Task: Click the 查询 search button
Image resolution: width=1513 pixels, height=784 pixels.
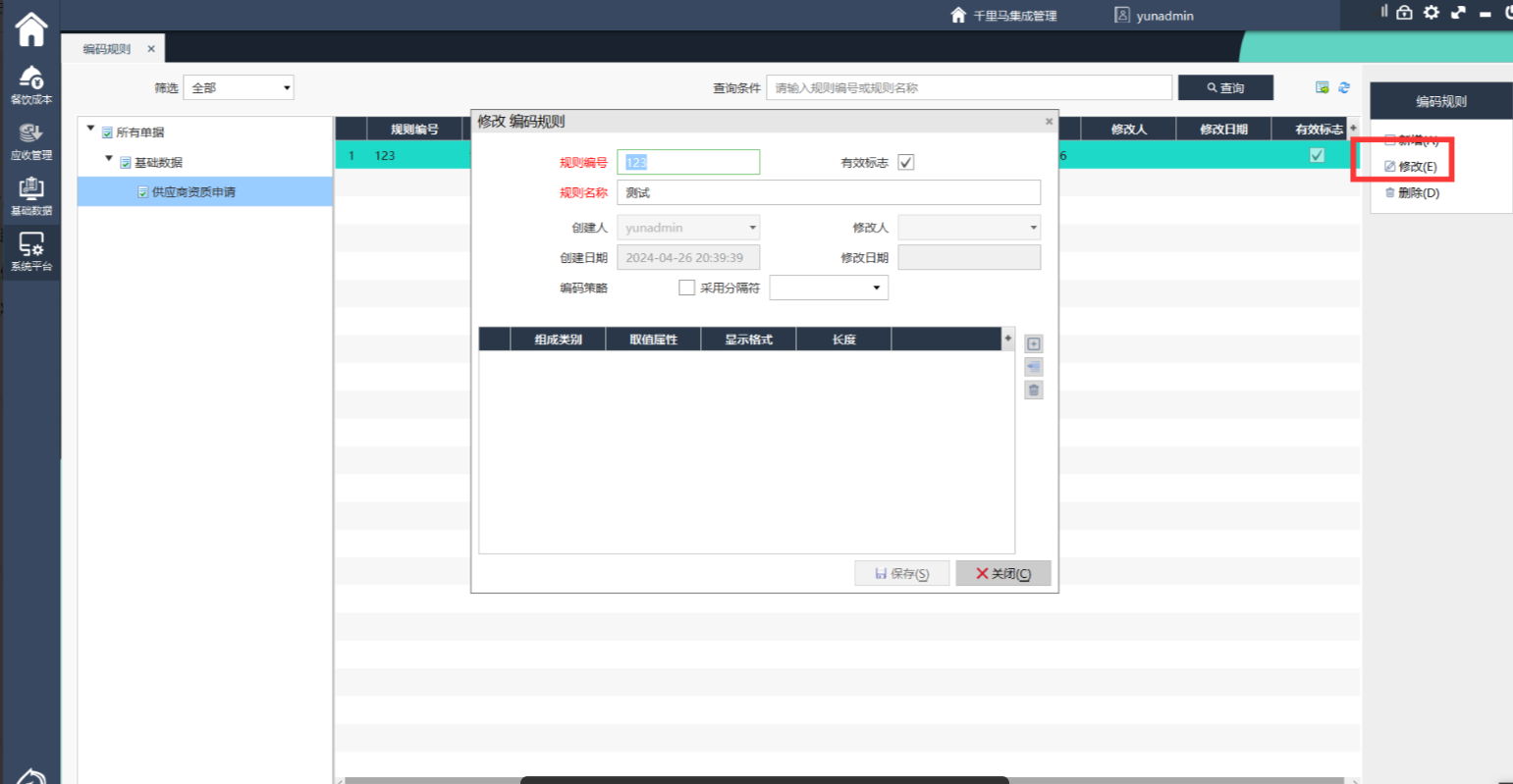Action: point(1225,87)
